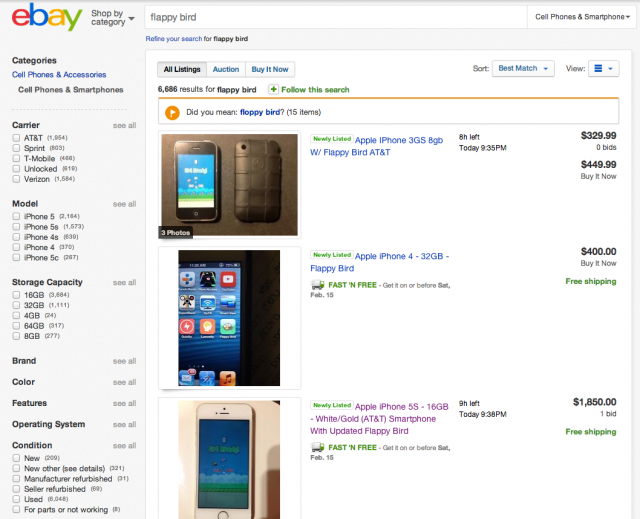Click the delivery truck icon on iPhone 5S listing

(318, 448)
